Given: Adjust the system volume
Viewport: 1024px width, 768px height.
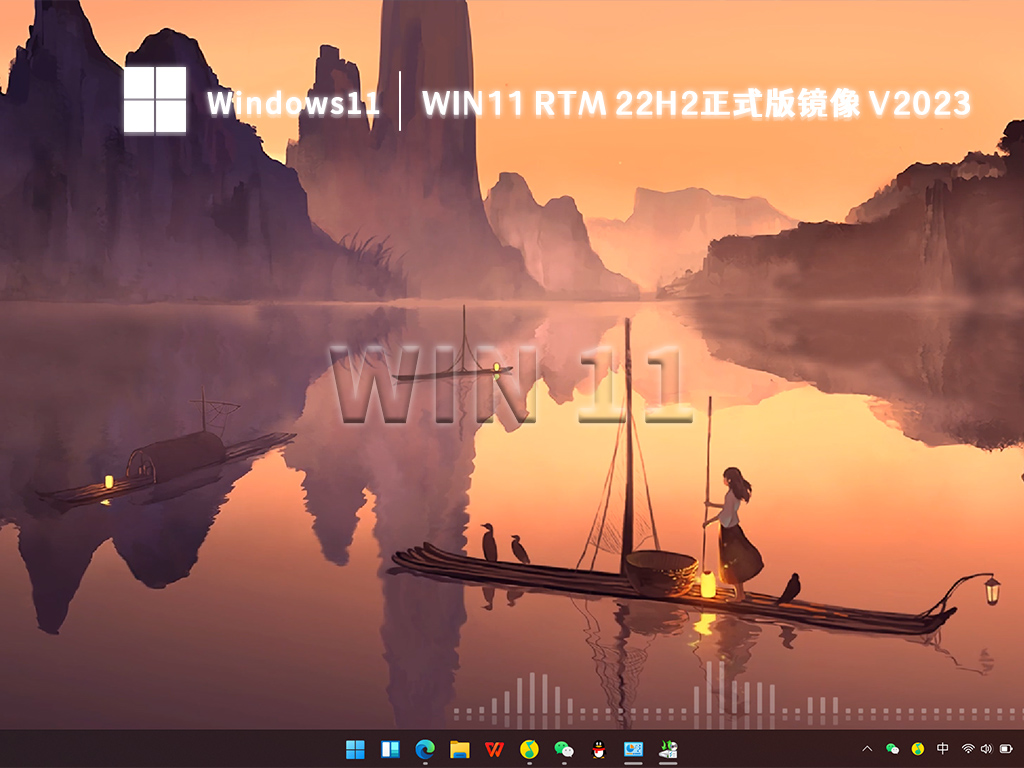Looking at the screenshot, I should (986, 749).
